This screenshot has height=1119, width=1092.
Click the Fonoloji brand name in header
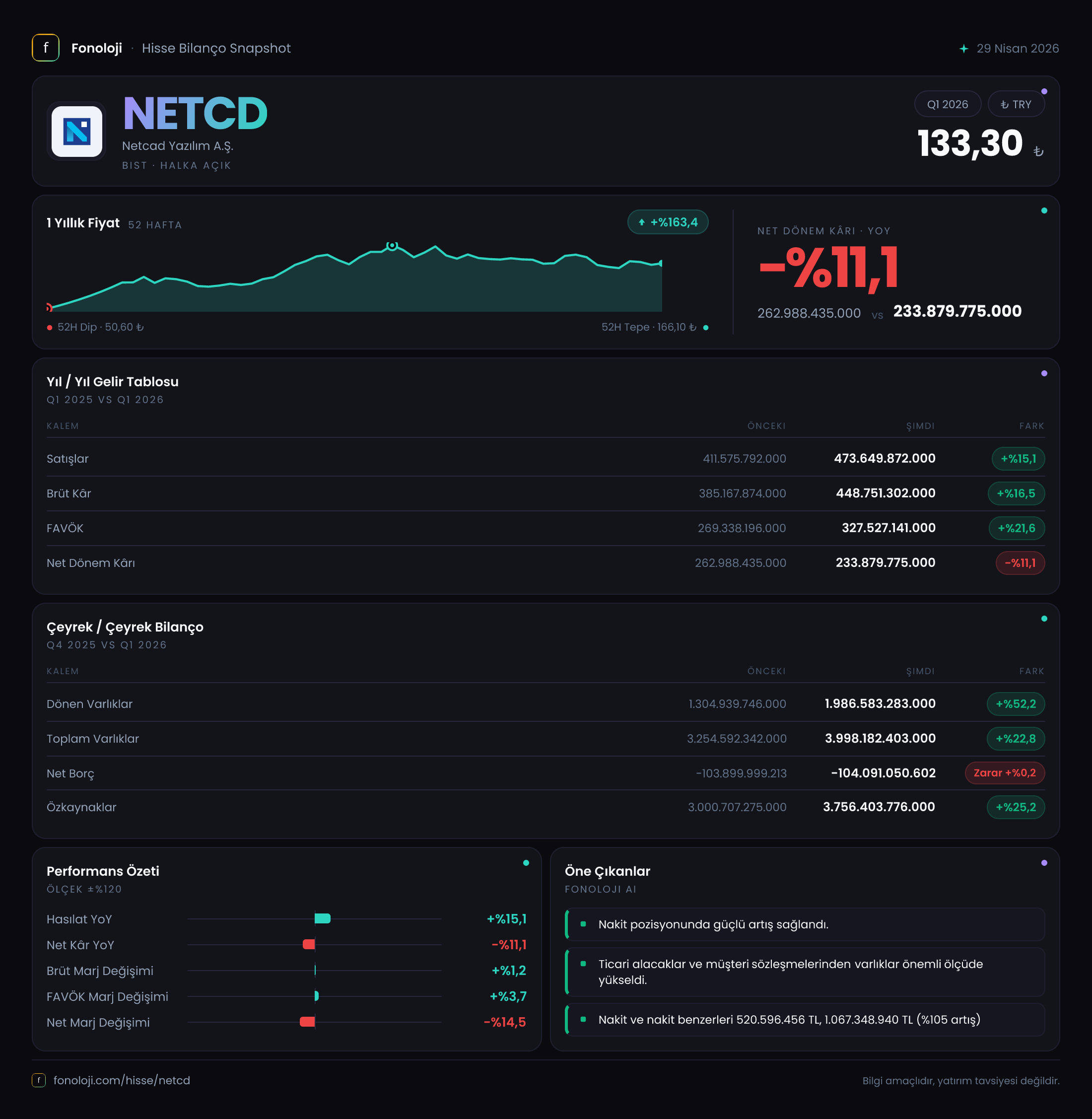(x=96, y=48)
